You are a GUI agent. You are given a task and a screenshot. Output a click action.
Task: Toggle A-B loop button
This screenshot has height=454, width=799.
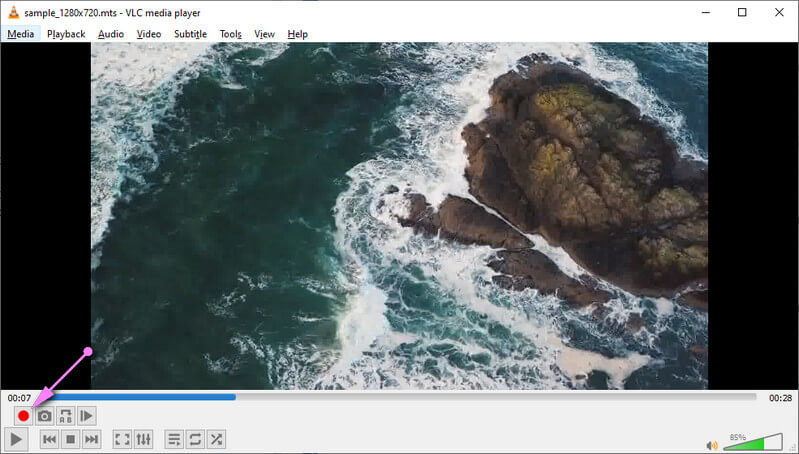click(65, 416)
